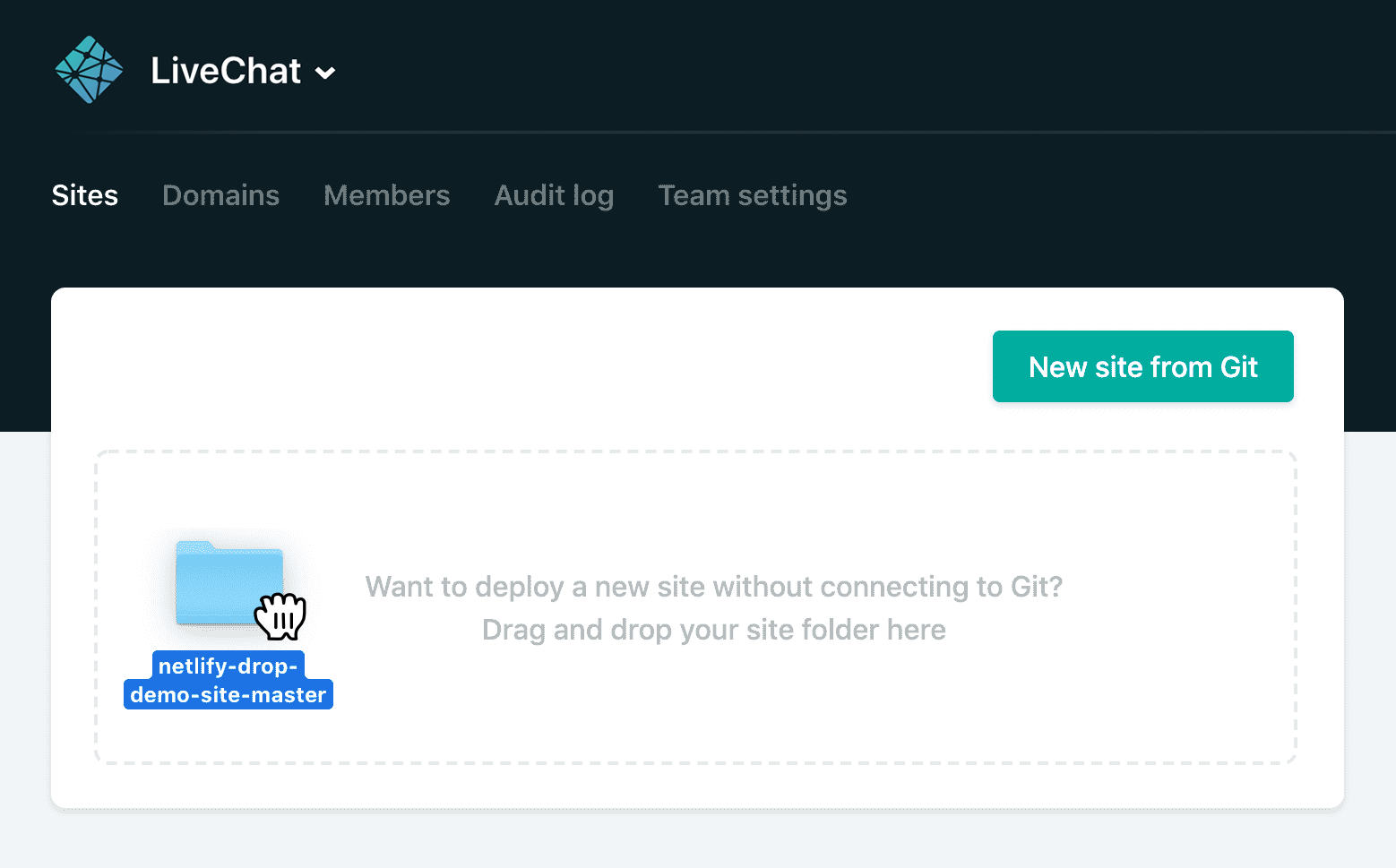Click the New site from Git button

pyautogui.click(x=1142, y=366)
